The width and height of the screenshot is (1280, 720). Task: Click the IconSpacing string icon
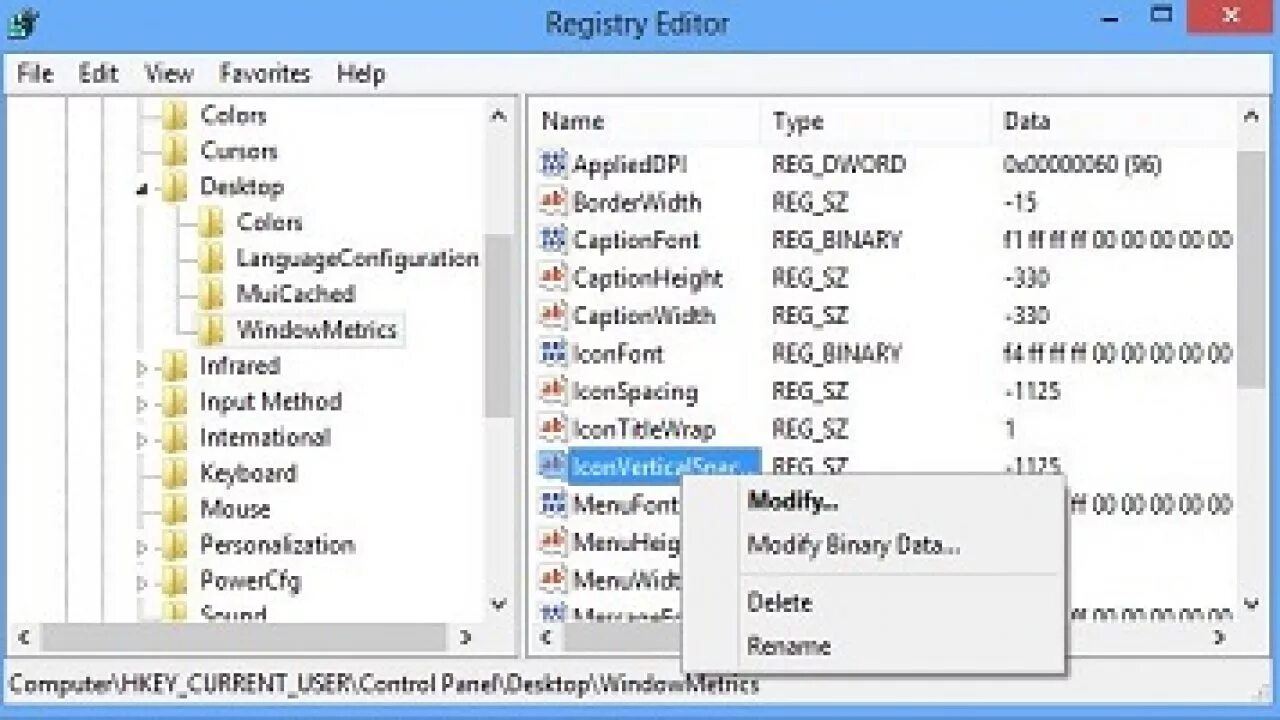click(553, 391)
